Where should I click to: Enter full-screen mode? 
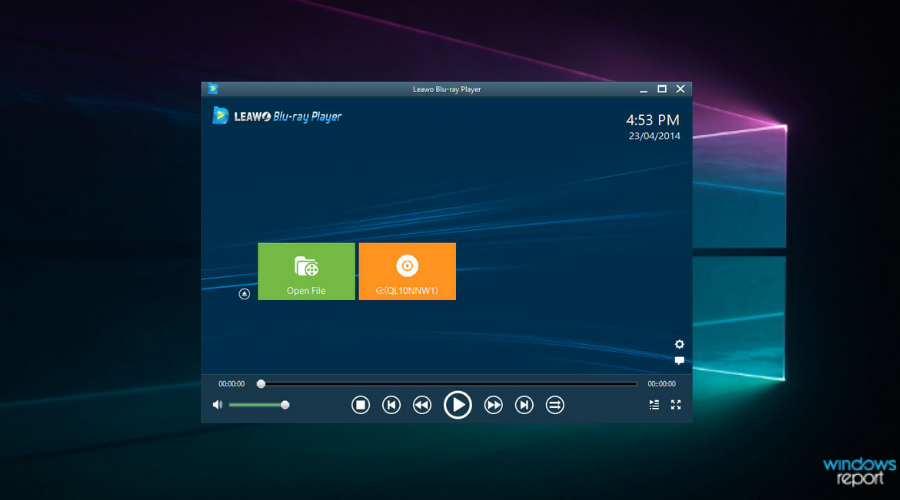point(676,405)
